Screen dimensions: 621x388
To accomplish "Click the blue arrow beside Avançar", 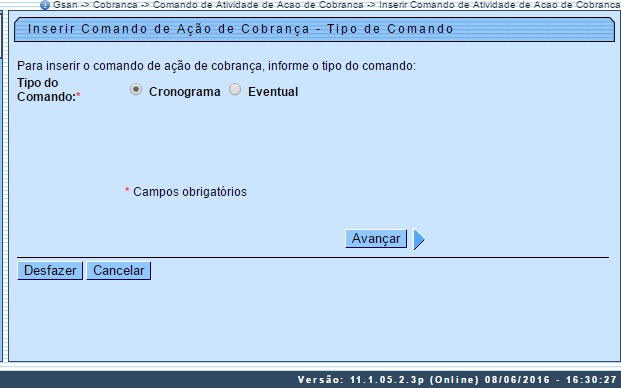I will pos(419,239).
